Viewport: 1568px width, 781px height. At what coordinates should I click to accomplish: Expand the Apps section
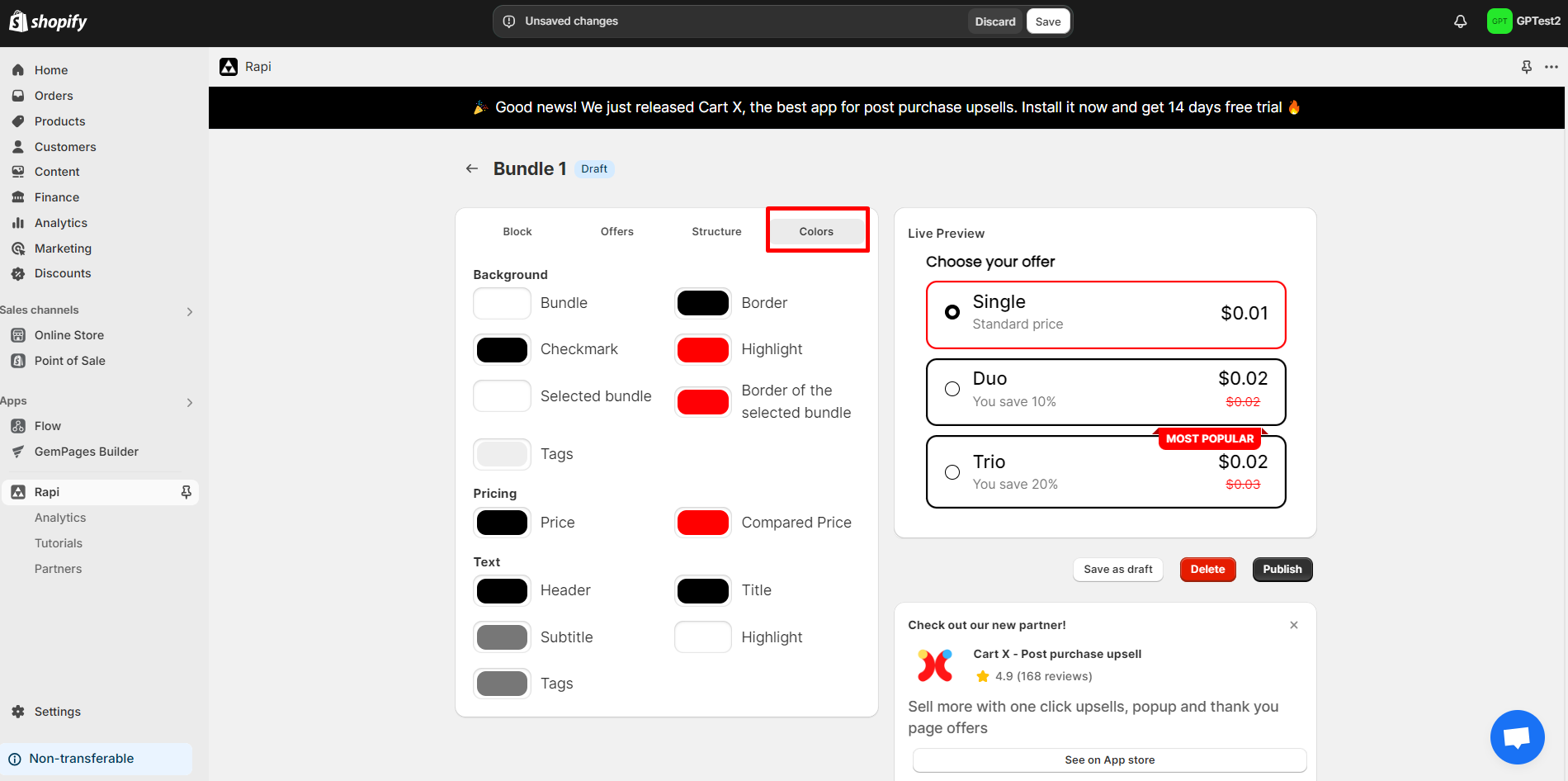pos(189,402)
